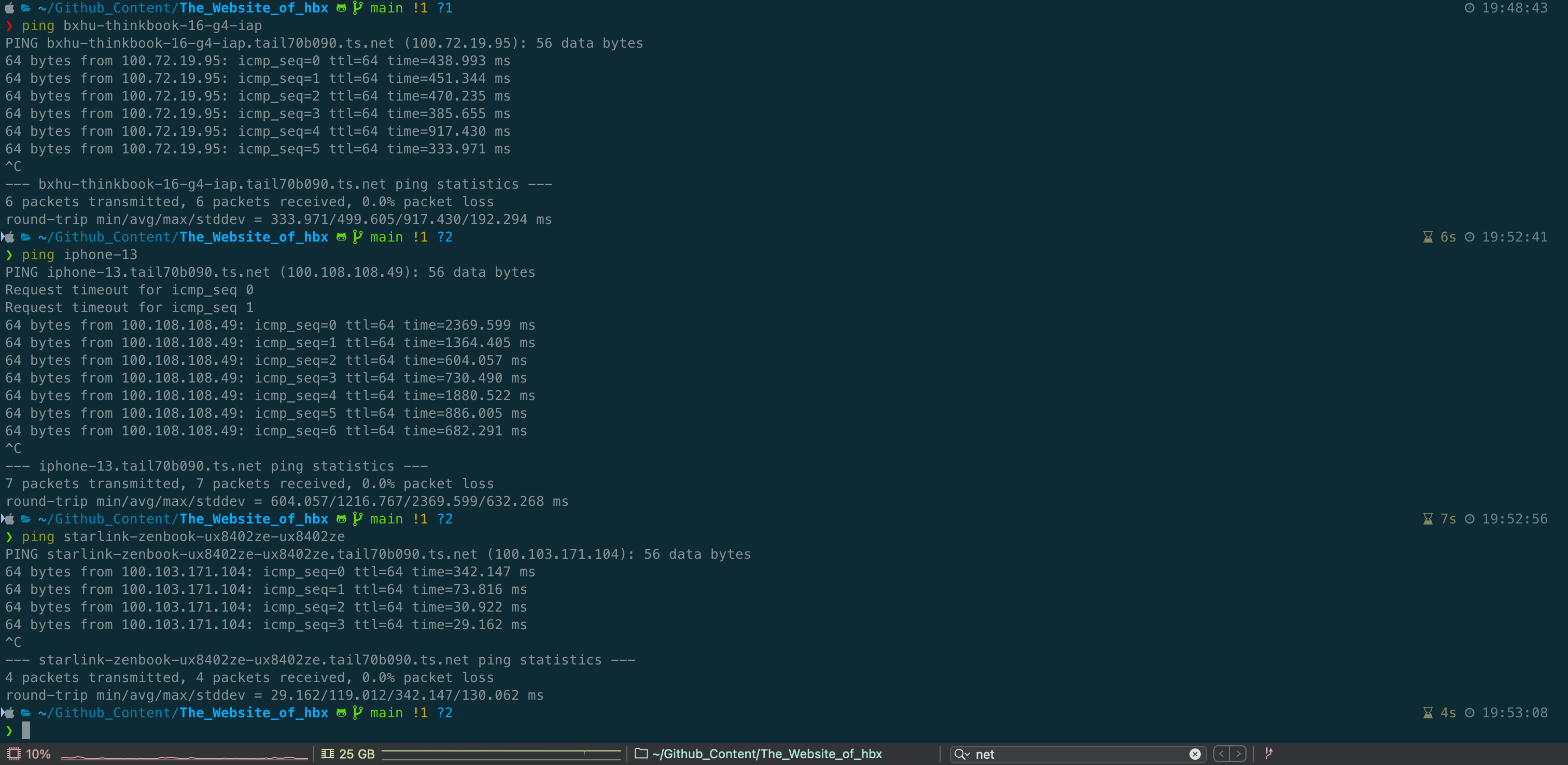Clear the search field with X button
The width and height of the screenshot is (1568, 765).
(1195, 754)
